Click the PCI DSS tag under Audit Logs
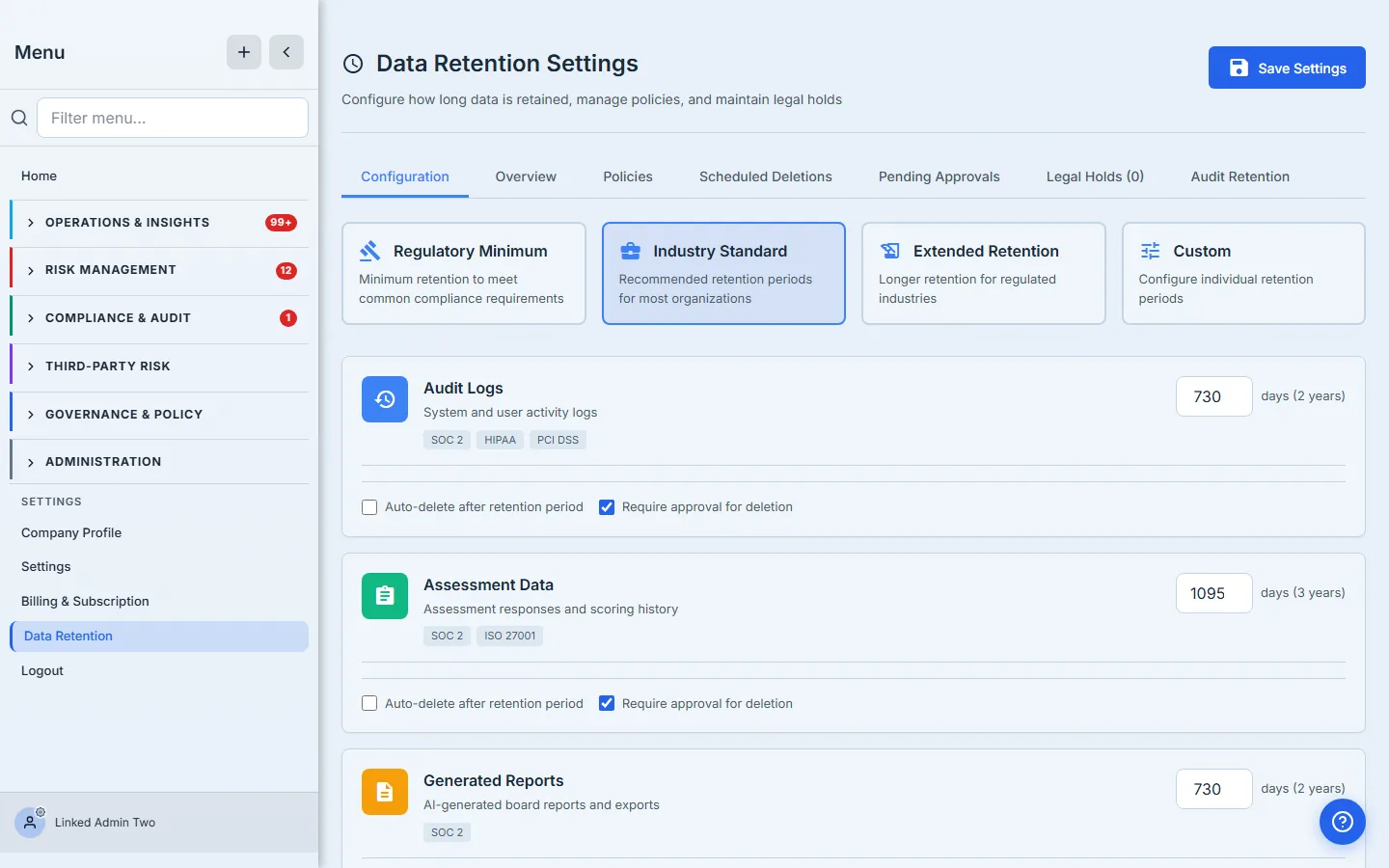Image resolution: width=1389 pixels, height=868 pixels. pos(558,440)
